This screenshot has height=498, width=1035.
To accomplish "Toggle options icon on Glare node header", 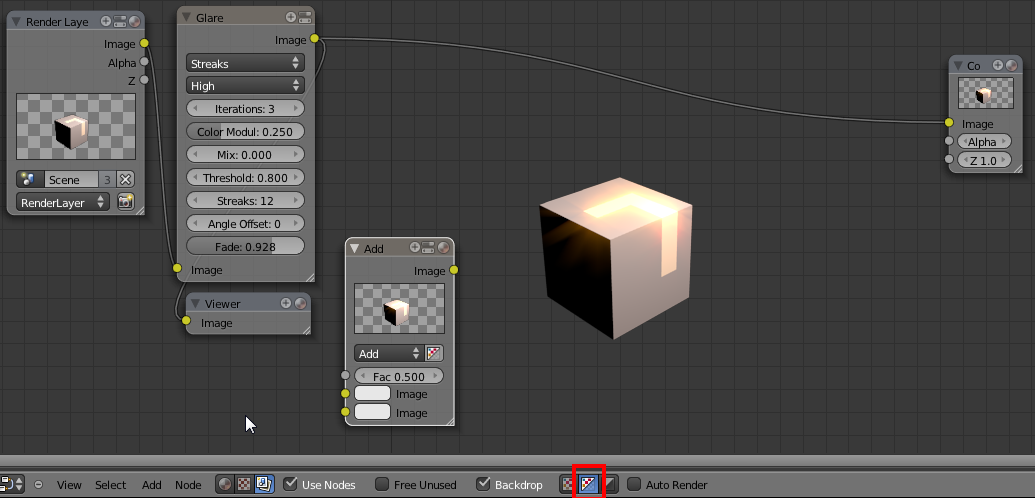I will coord(304,17).
